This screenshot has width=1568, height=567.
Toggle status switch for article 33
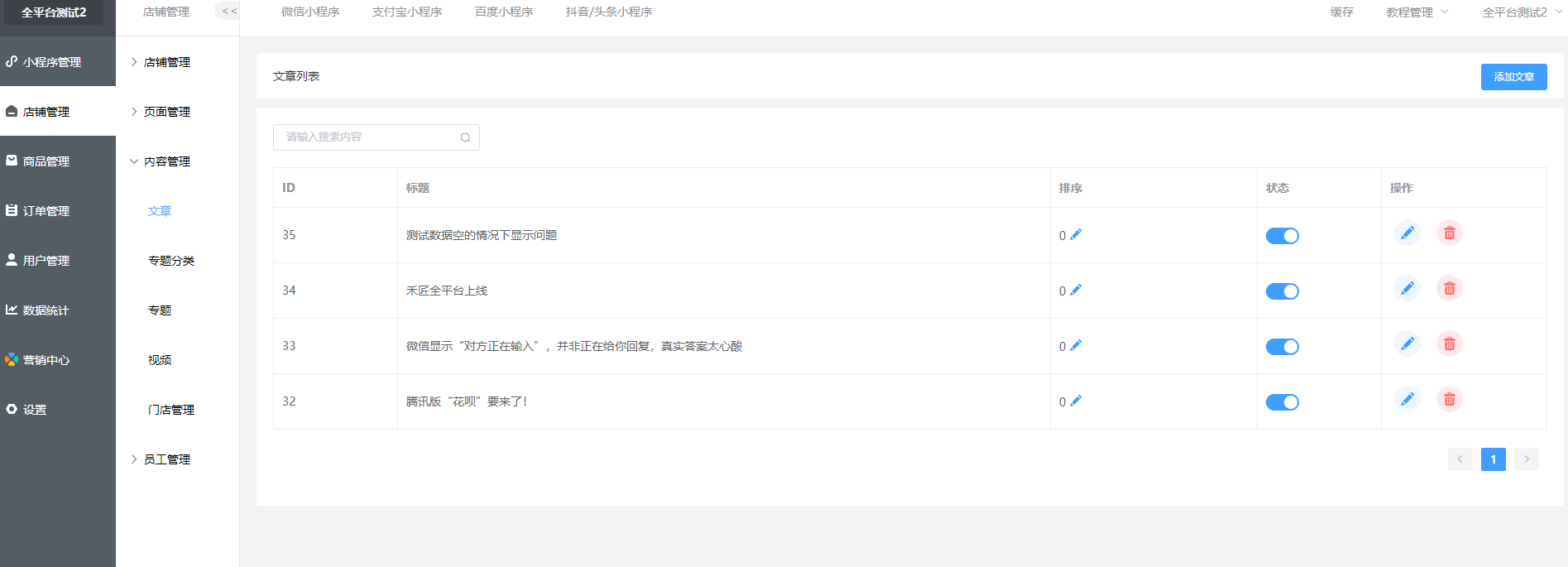[1282, 347]
